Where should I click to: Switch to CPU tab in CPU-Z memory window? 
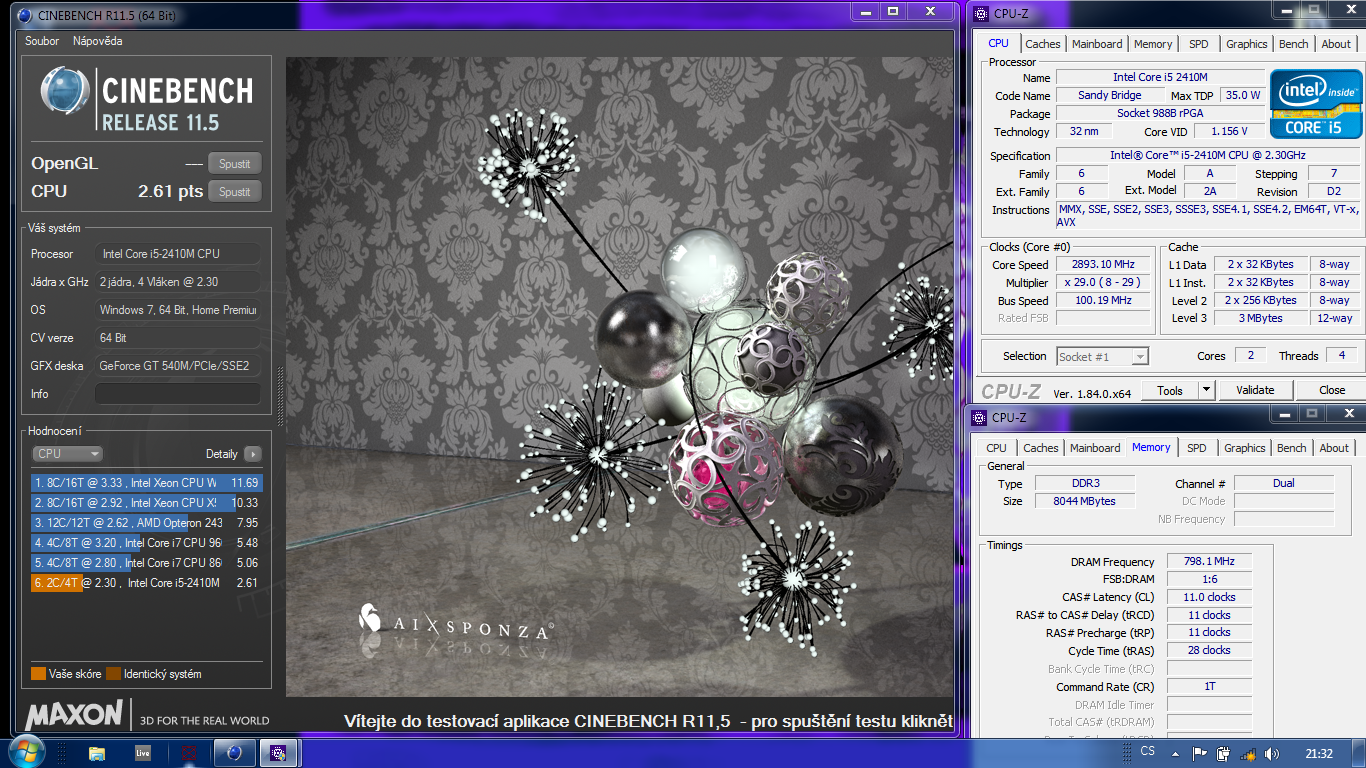coord(996,448)
